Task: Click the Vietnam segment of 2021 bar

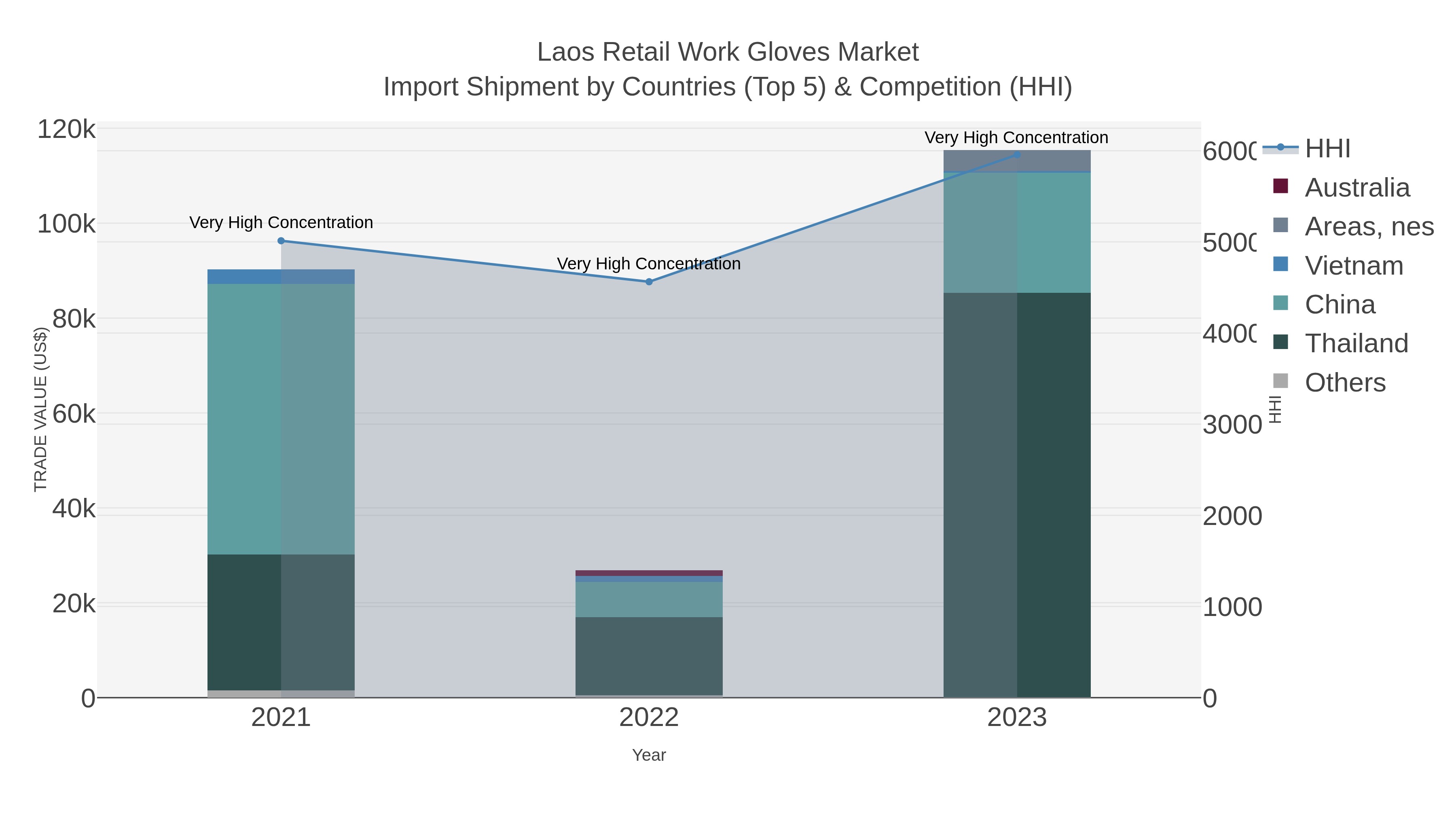Action: tap(281, 277)
